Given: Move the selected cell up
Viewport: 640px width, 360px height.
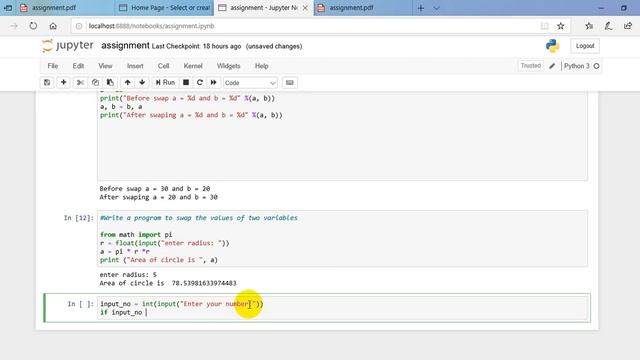Looking at the screenshot, I should tap(127, 82).
